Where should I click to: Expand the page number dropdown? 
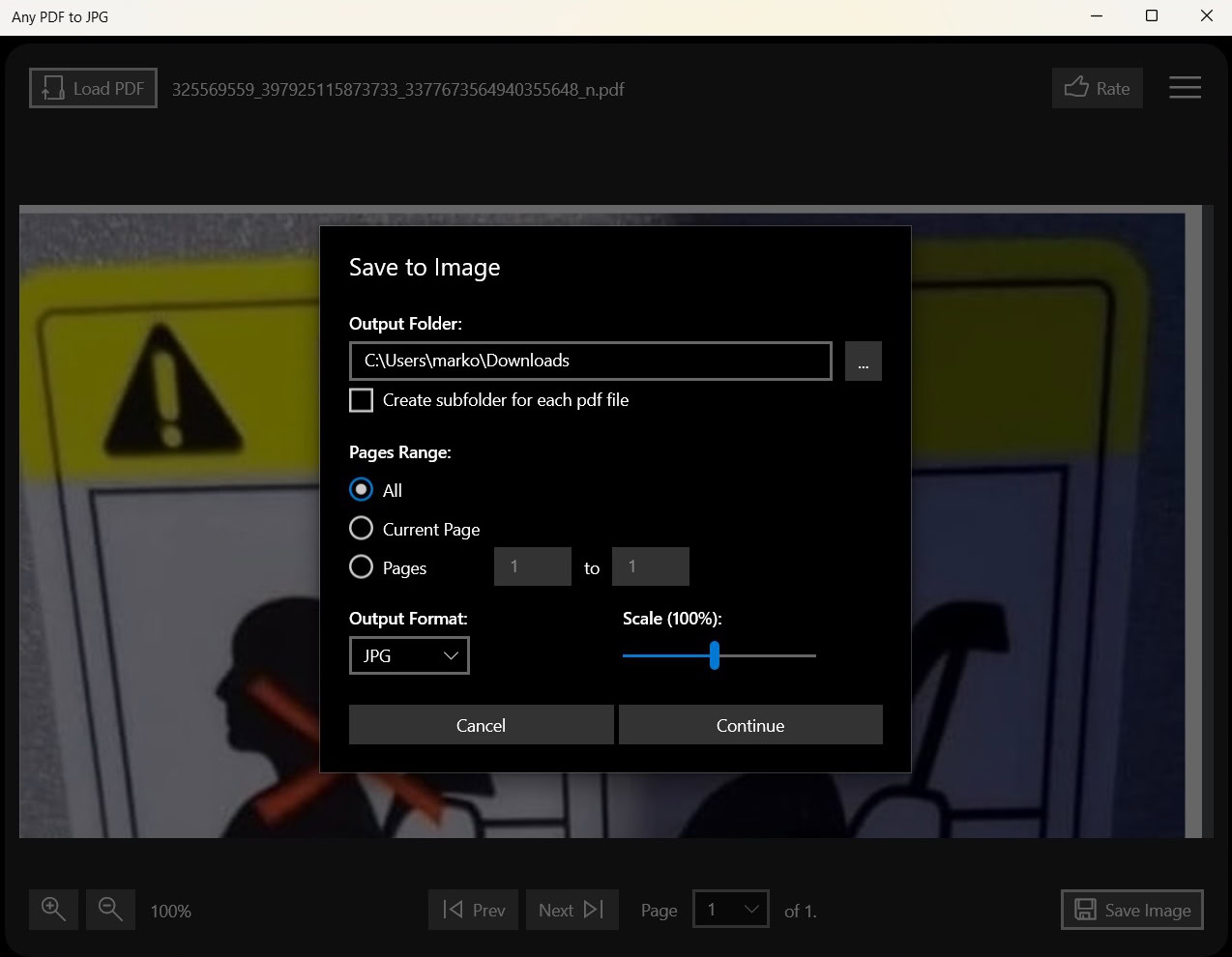click(x=731, y=910)
